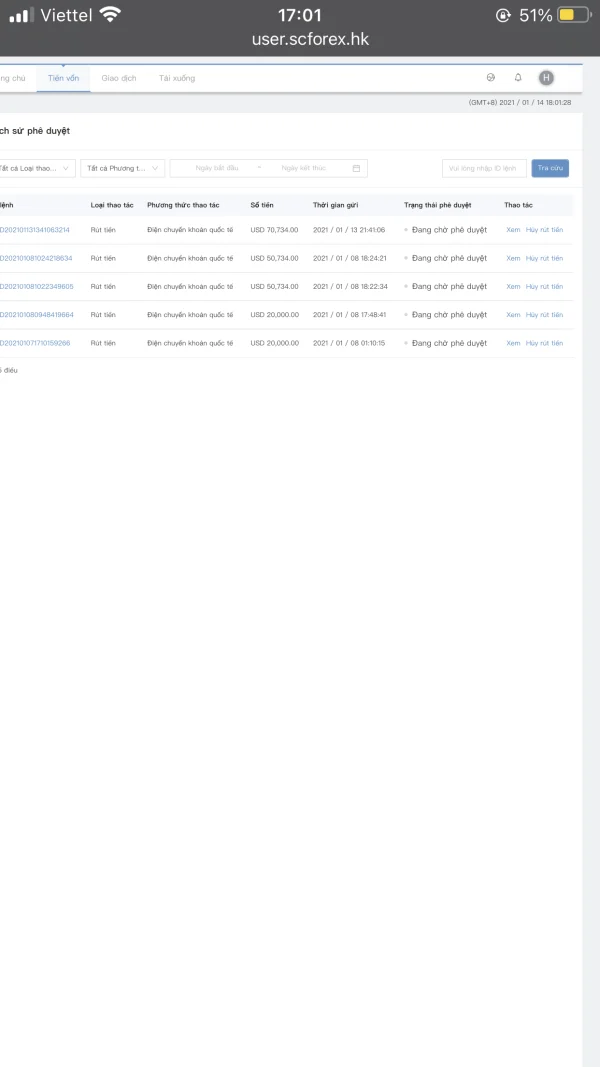Tap the cellular signal bars icon
This screenshot has height=1067, width=600.
(21, 15)
